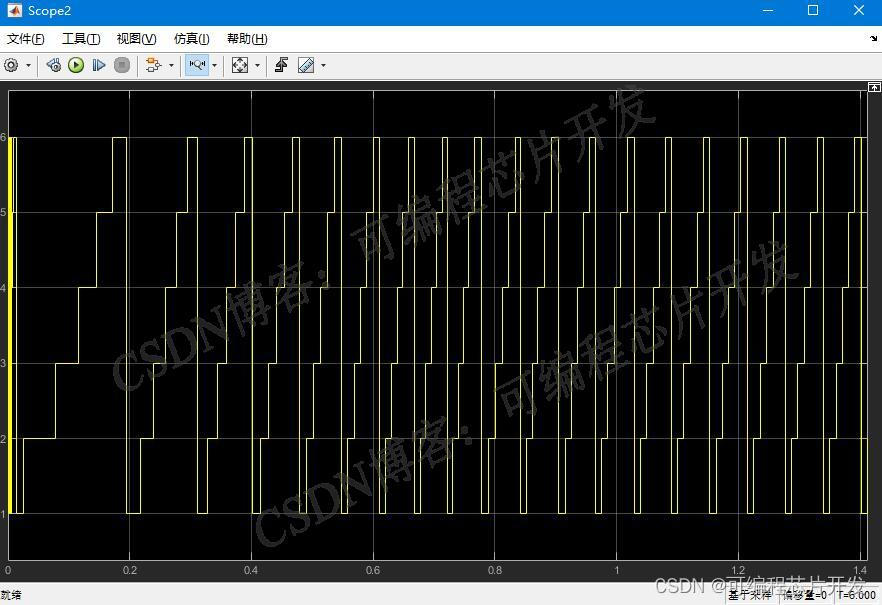
Task: Scale the axes limits to fit
Action: 240,65
